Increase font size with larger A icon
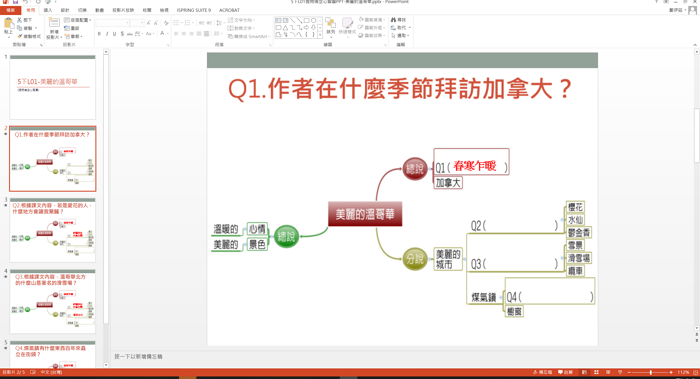Screen dimensions: 700x379 click(x=149, y=23)
